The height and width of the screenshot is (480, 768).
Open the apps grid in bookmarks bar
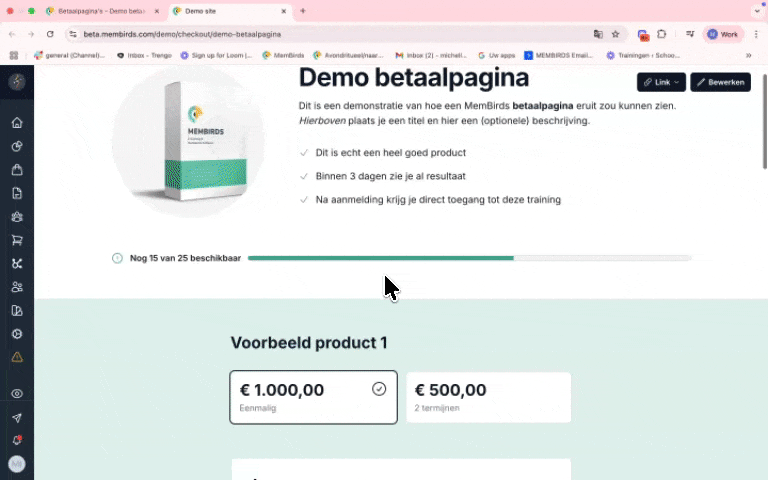coord(14,55)
